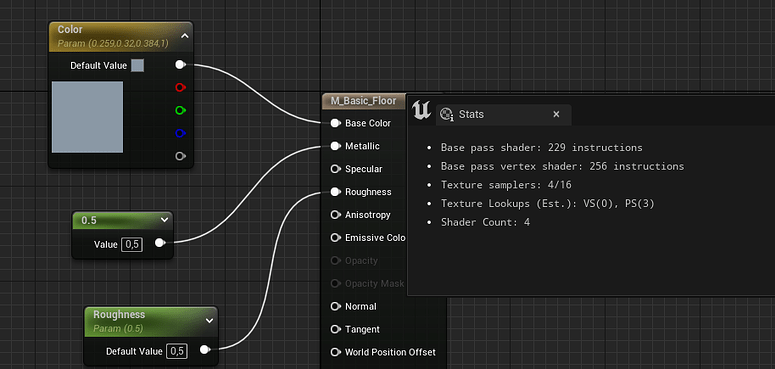Close the Stats tab
The width and height of the screenshot is (775, 369).
click(556, 114)
